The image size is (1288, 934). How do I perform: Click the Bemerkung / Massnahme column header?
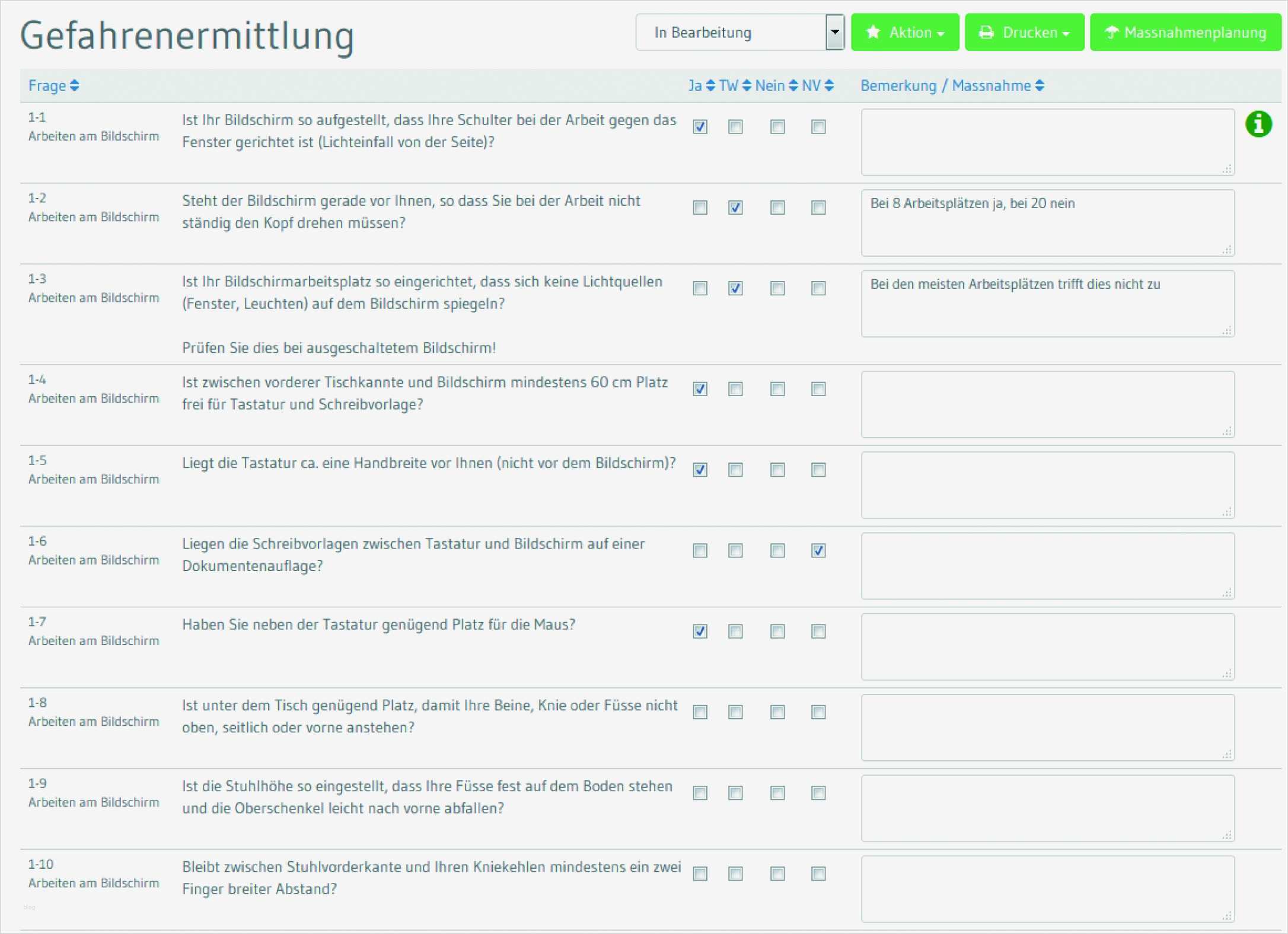[x=945, y=86]
